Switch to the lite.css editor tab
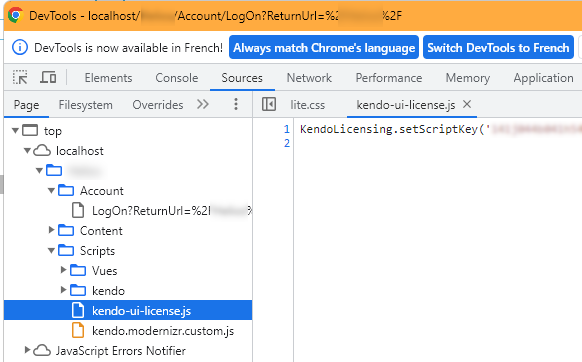Viewport: 582px width, 362px height. 308,105
